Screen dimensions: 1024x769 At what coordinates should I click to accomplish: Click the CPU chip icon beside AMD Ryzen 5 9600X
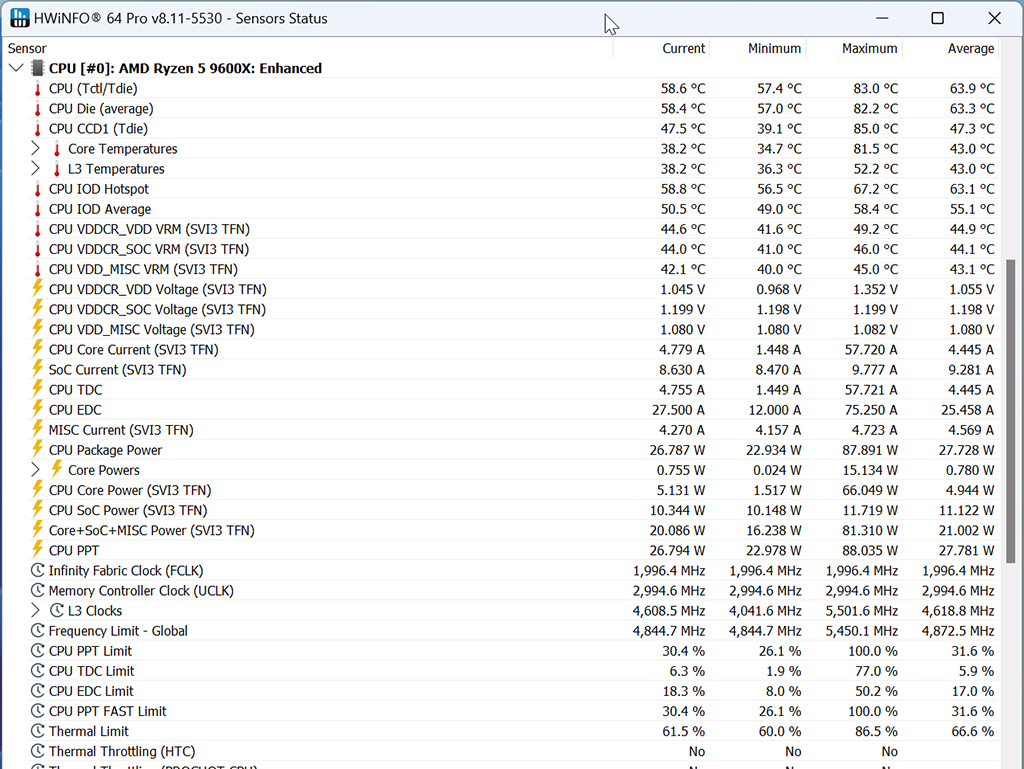point(38,68)
